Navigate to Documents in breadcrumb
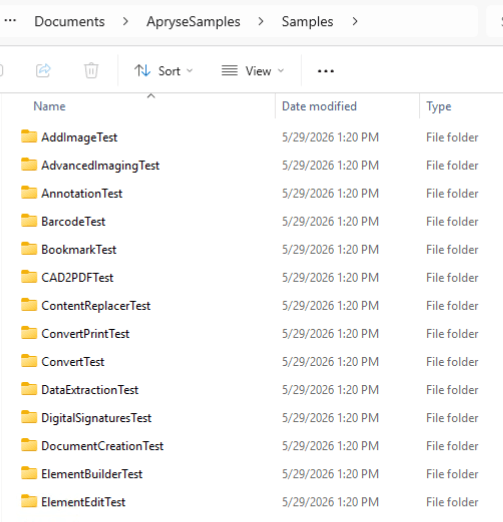The height and width of the screenshot is (522, 503). [x=70, y=22]
